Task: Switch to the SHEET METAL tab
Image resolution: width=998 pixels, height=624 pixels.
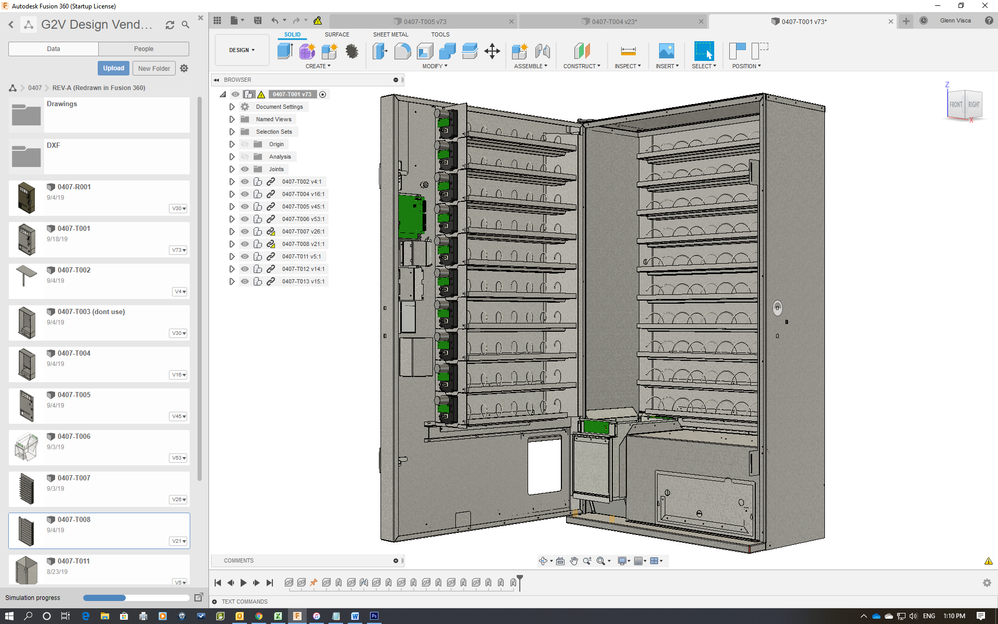Action: (391, 34)
